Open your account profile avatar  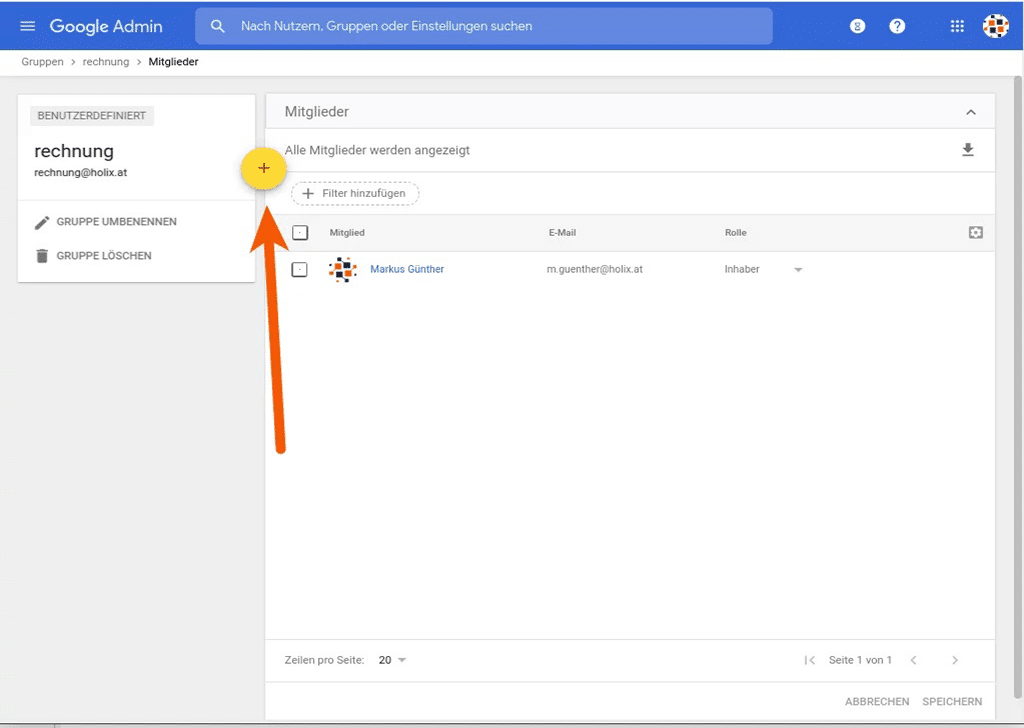pyautogui.click(x=995, y=26)
